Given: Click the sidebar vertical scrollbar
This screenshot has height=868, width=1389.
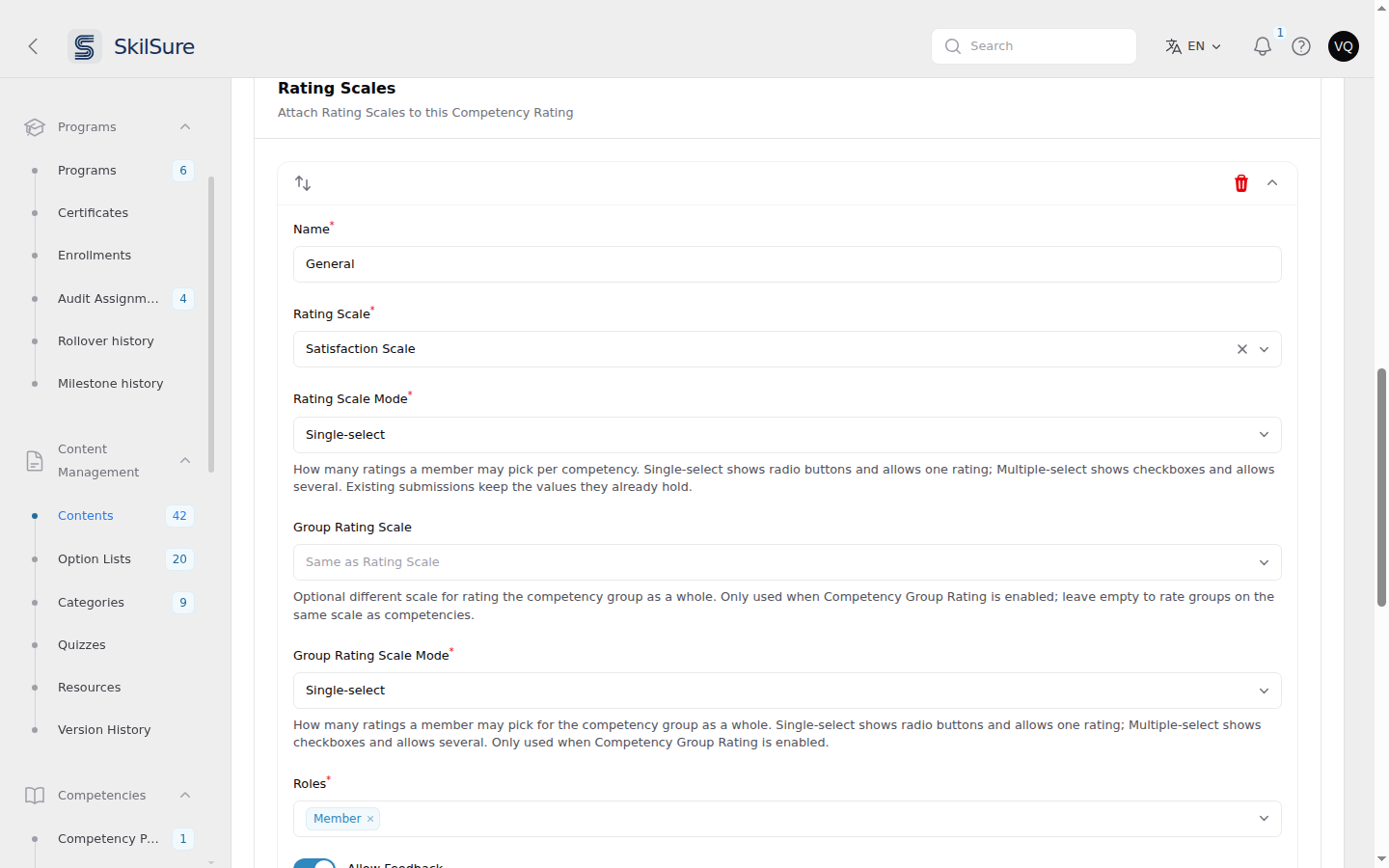Looking at the screenshot, I should click(211, 324).
